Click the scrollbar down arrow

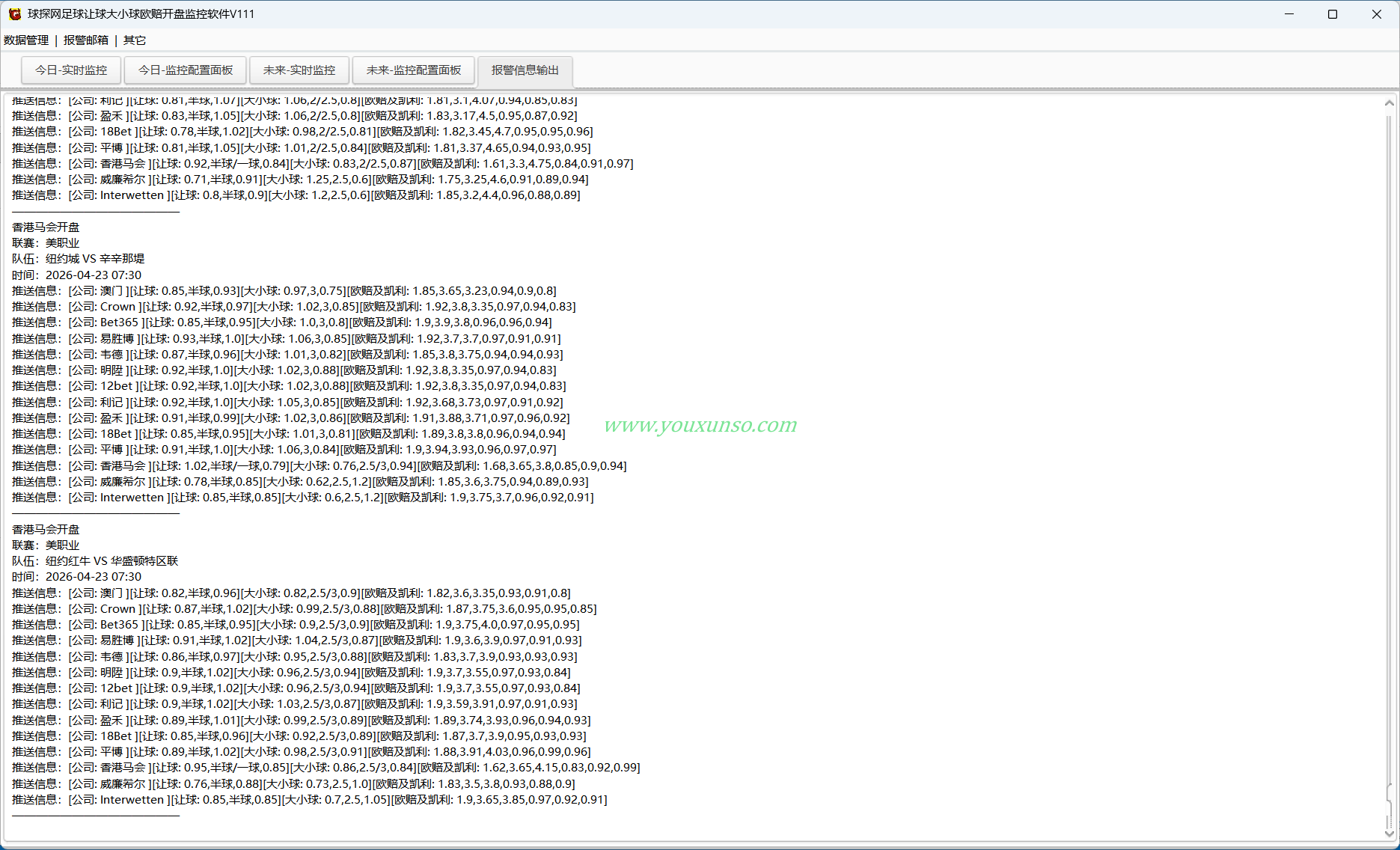pos(1390,834)
